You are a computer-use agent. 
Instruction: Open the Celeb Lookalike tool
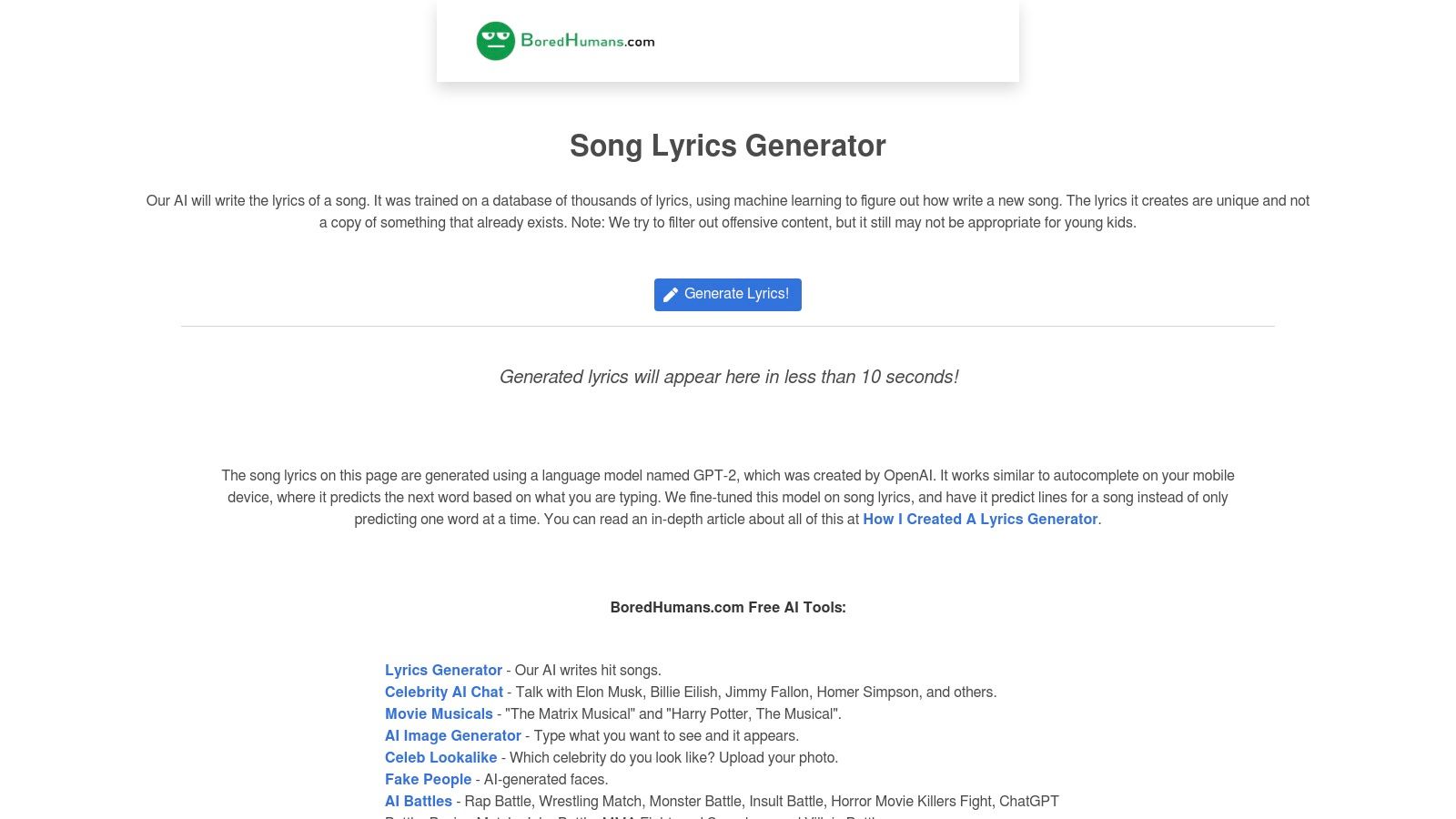click(440, 757)
